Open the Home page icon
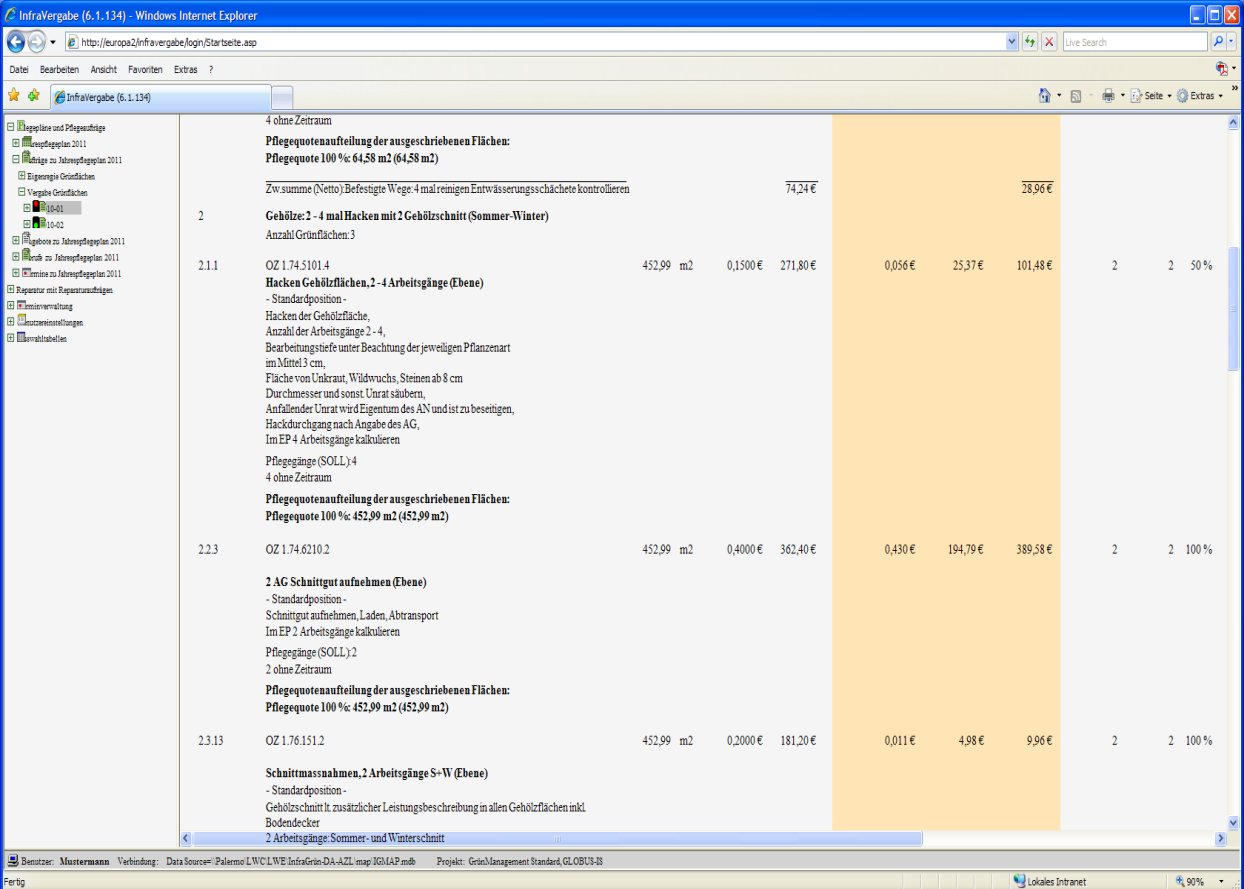This screenshot has height=889, width=1244. 1045,96
